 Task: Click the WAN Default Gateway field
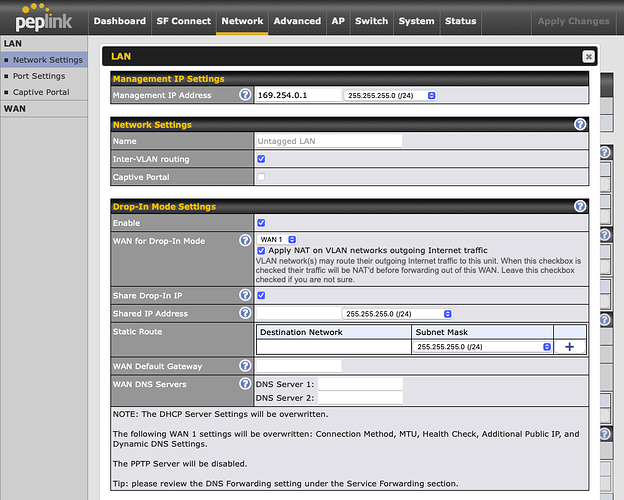pos(298,366)
